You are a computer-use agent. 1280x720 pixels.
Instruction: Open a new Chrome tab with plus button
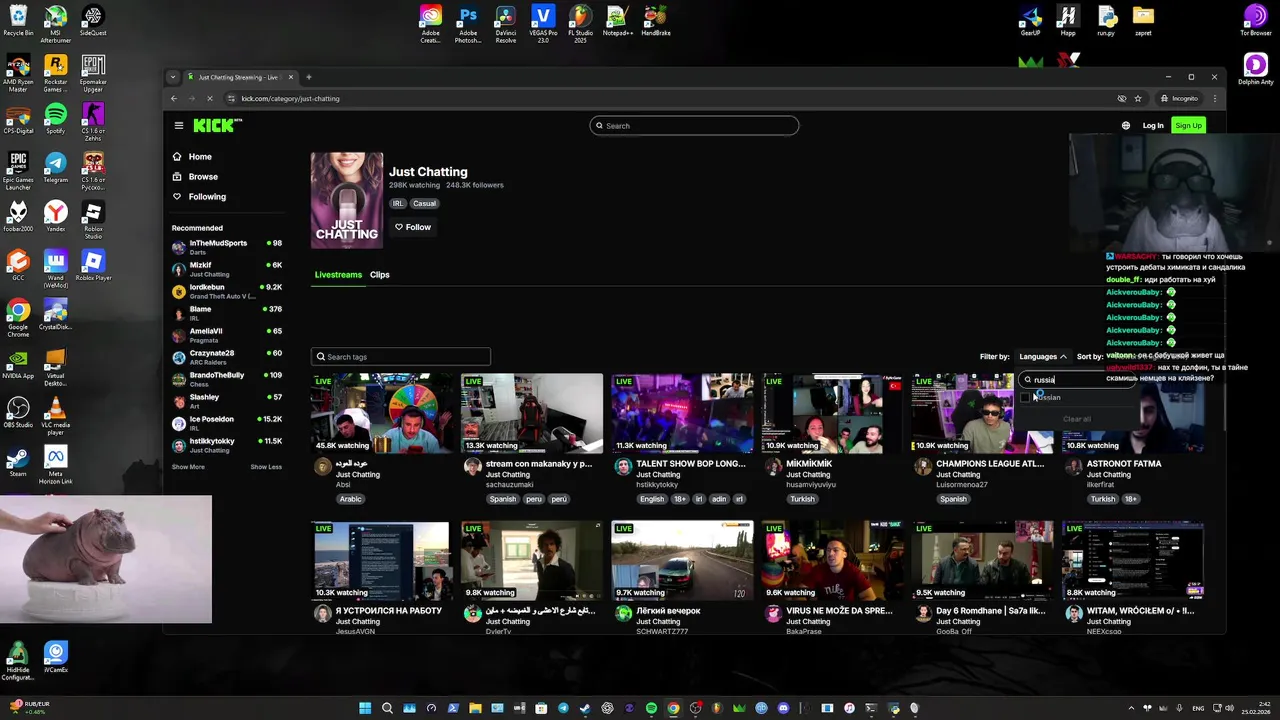tap(308, 77)
